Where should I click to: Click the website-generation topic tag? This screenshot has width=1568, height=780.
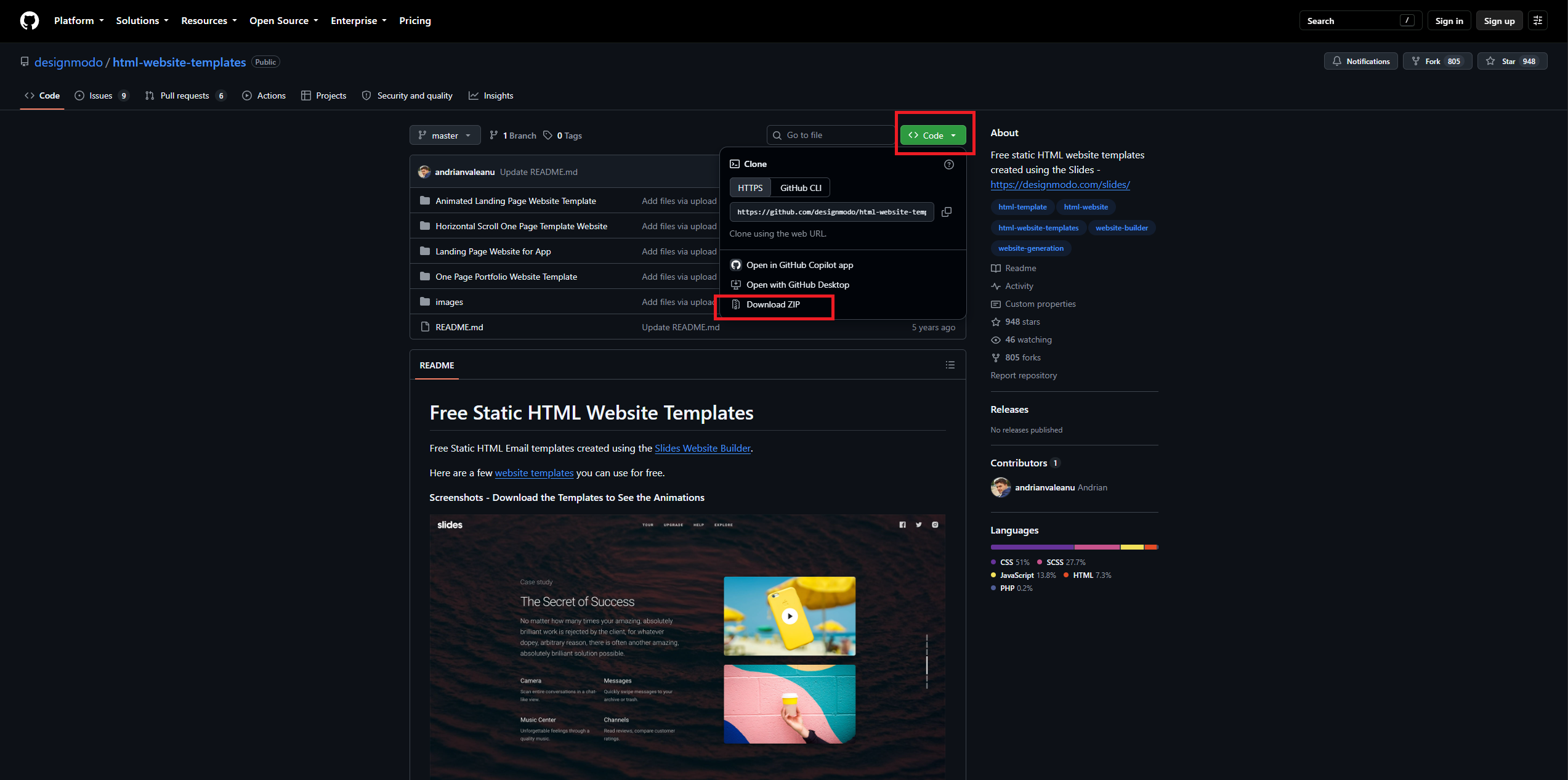point(1031,248)
